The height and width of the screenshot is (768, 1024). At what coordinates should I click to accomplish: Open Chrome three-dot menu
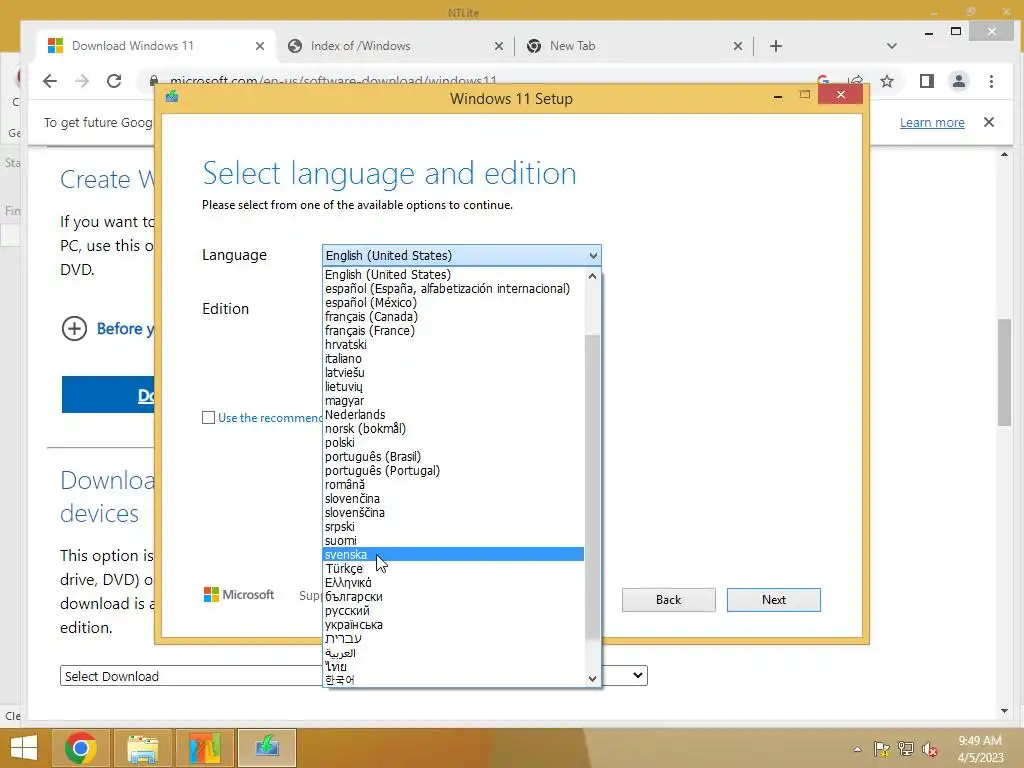(x=991, y=81)
